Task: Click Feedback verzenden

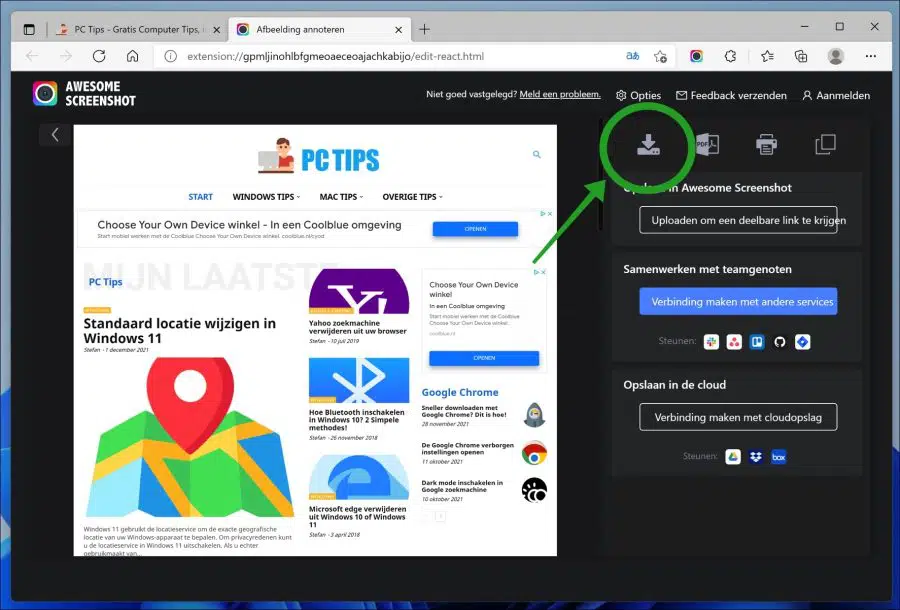Action: pos(731,95)
